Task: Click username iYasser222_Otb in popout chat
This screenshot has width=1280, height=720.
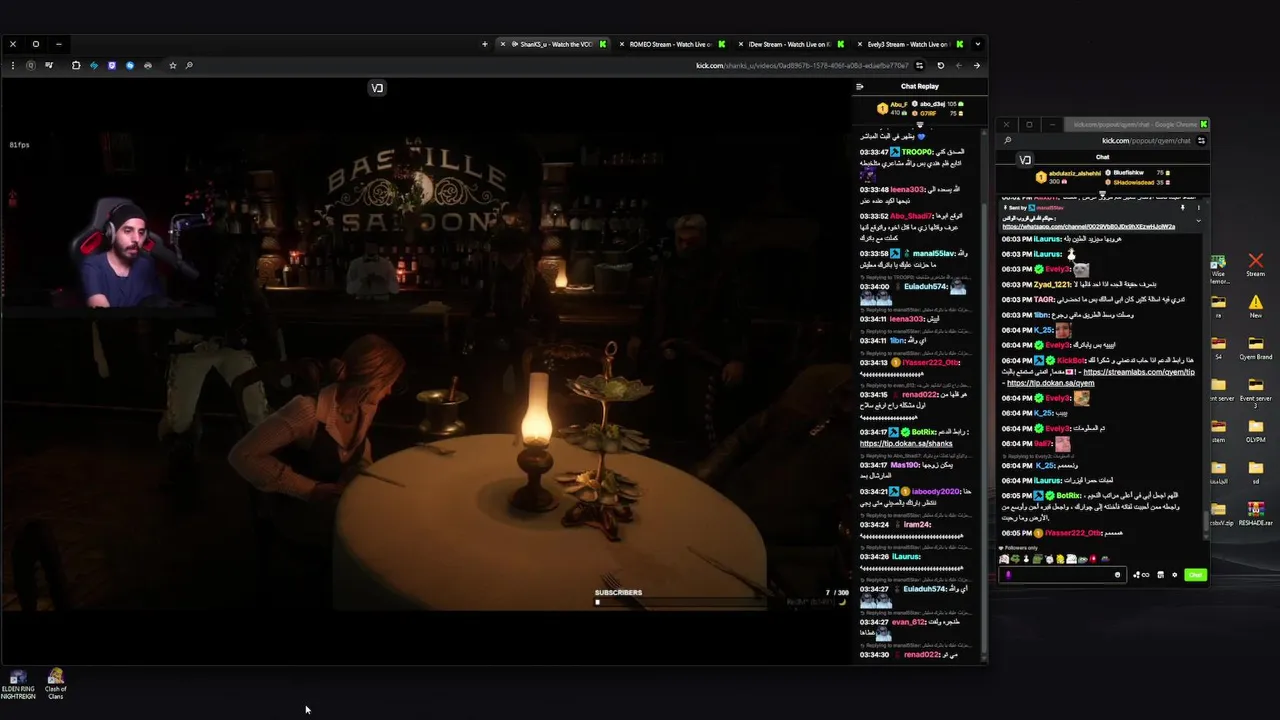Action: point(1072,533)
